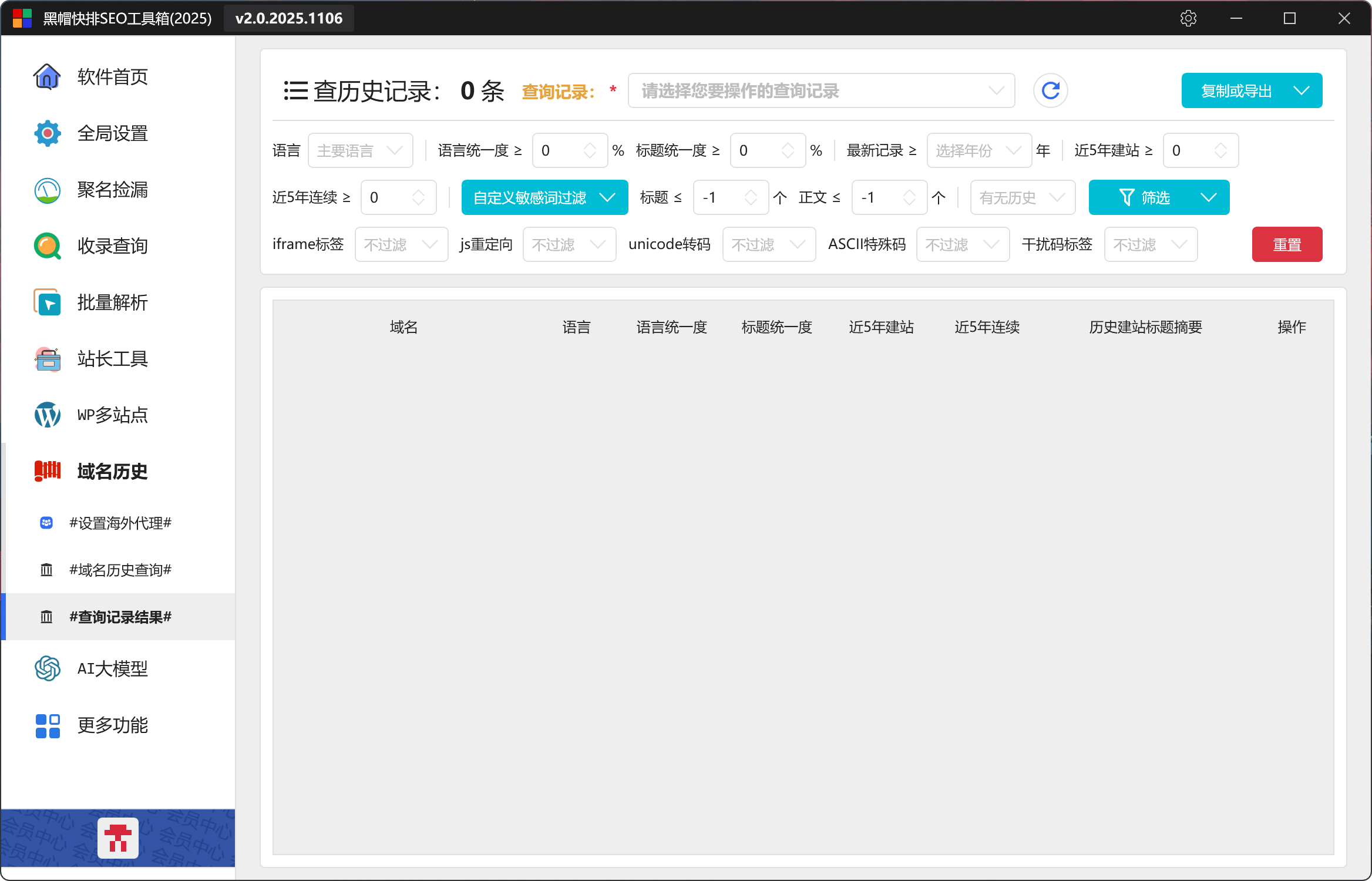This screenshot has width=1372, height=881.
Task: Click the red 重置 button
Action: tap(1287, 244)
